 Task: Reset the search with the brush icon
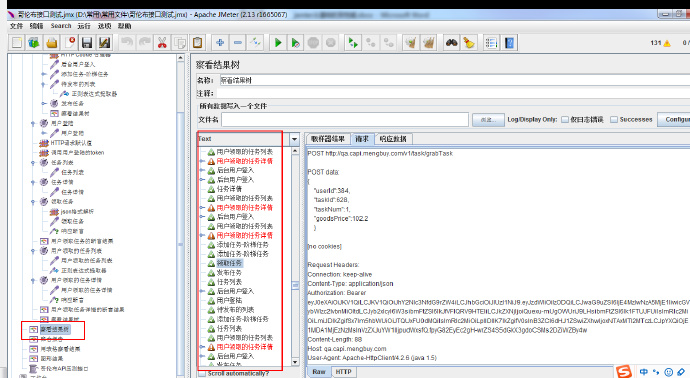tap(469, 43)
